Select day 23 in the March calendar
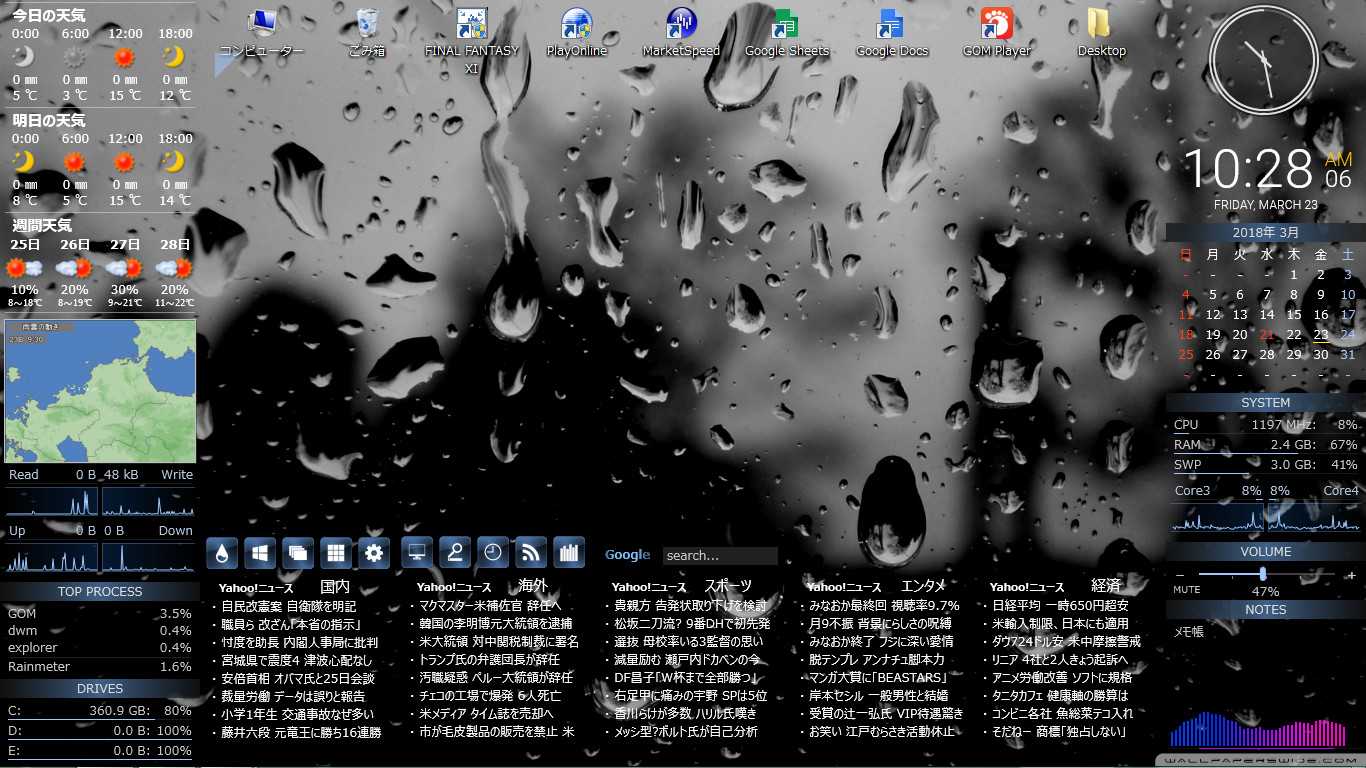 pyautogui.click(x=1320, y=334)
